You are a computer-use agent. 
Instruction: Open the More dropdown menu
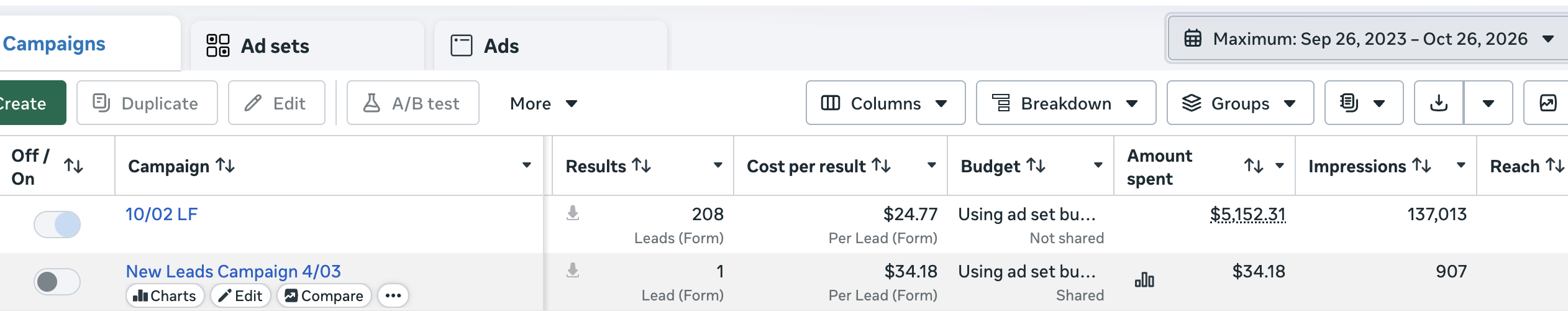(544, 103)
